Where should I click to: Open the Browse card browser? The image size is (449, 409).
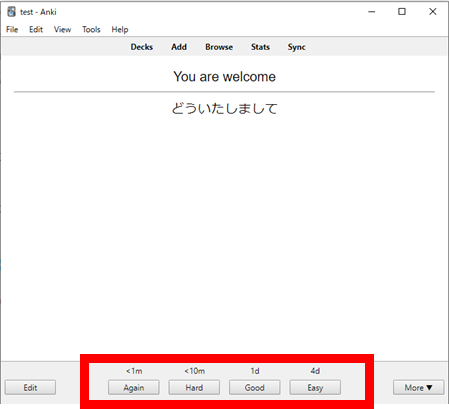point(219,47)
